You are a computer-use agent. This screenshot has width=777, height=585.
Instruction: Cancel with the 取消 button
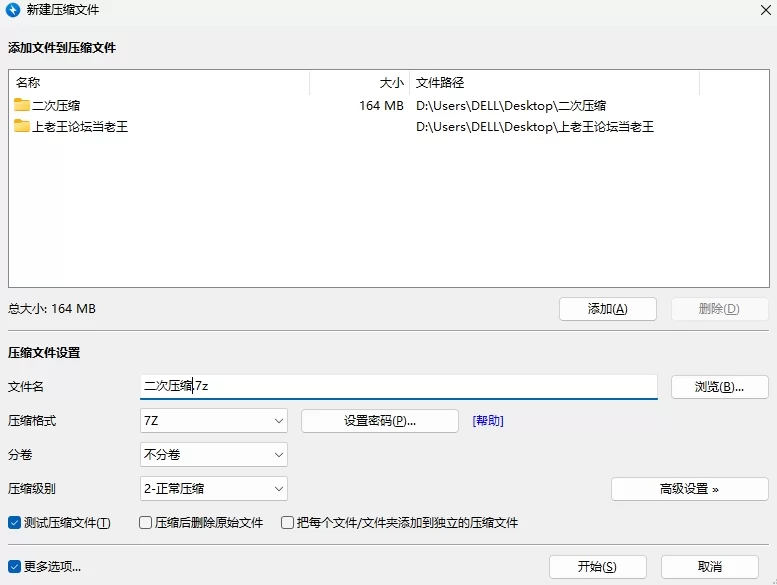click(x=710, y=567)
